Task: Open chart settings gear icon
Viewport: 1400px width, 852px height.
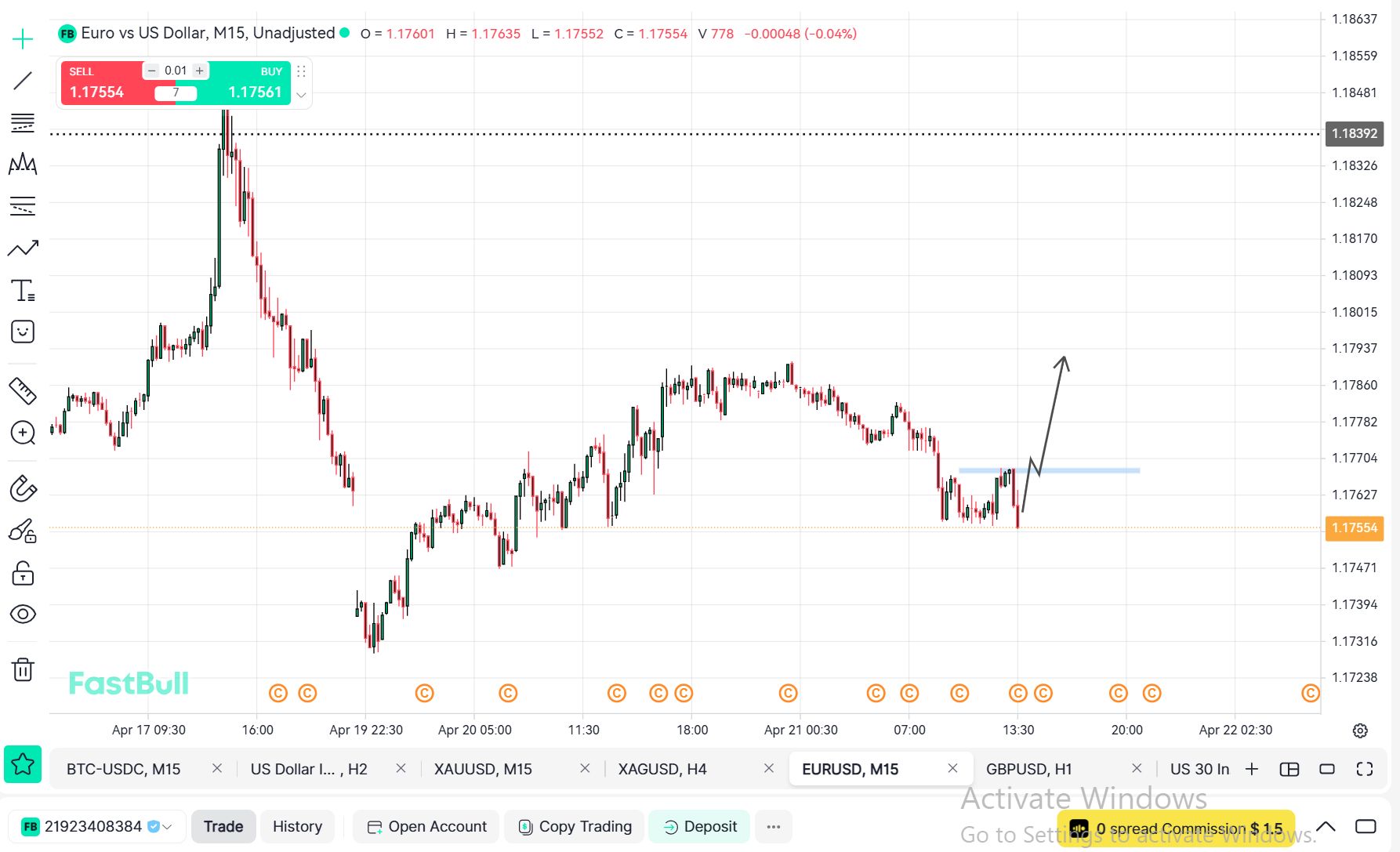Action: 1360,731
